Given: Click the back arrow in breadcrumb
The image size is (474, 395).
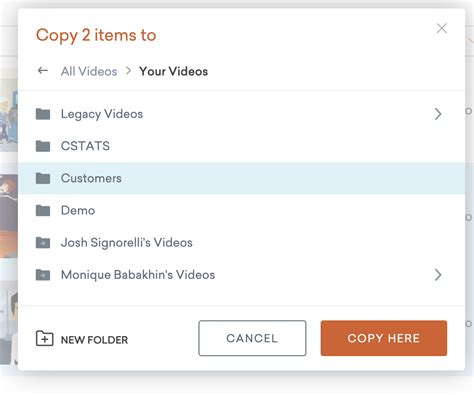Looking at the screenshot, I should [x=43, y=70].
